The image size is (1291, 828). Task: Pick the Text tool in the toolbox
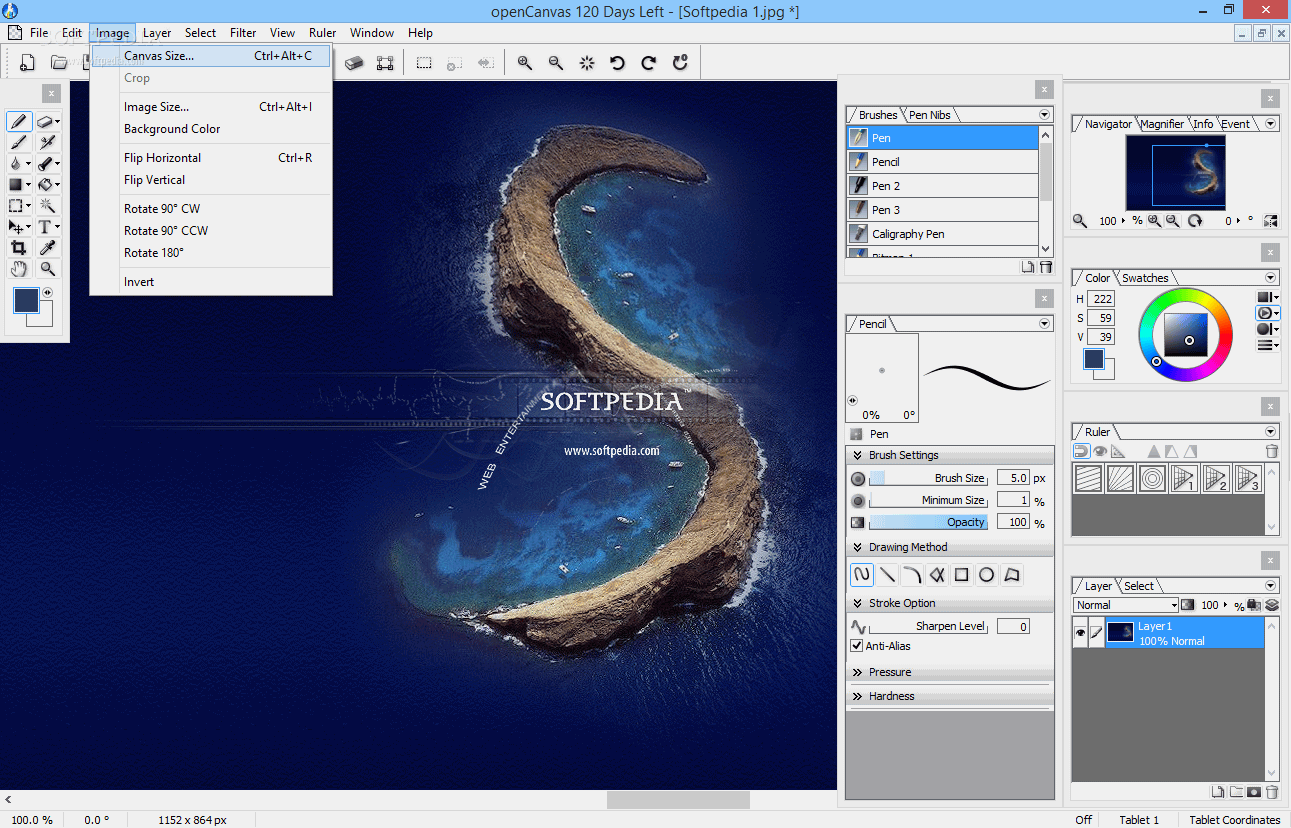[x=47, y=227]
